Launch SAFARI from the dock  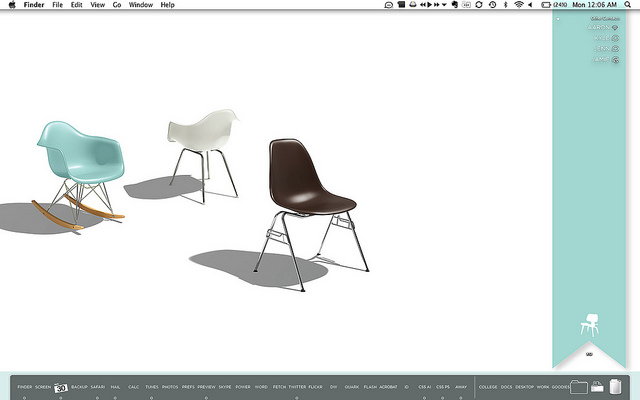98,387
